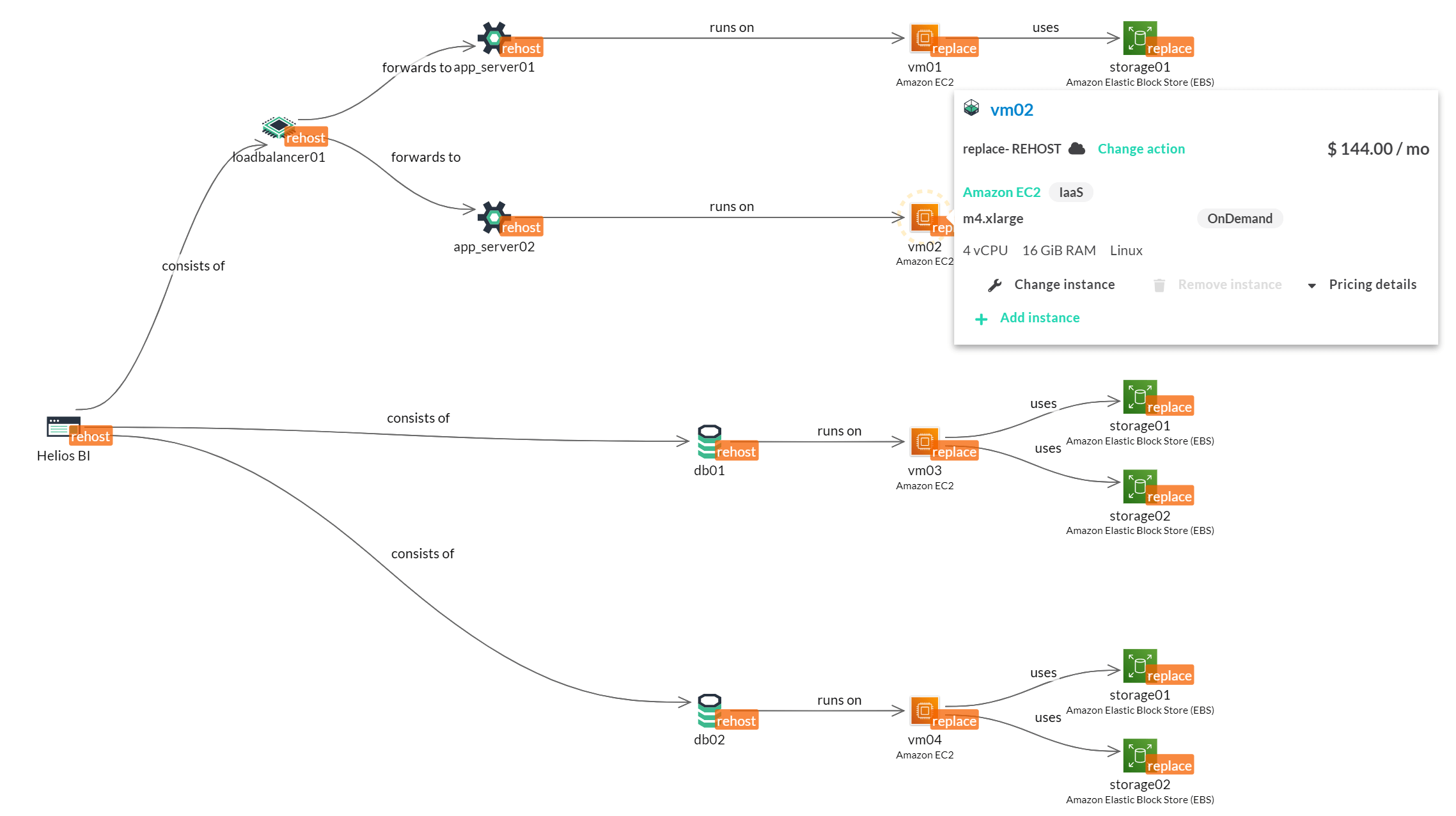Toggle the Amazon EC2 label for vm02

1002,191
